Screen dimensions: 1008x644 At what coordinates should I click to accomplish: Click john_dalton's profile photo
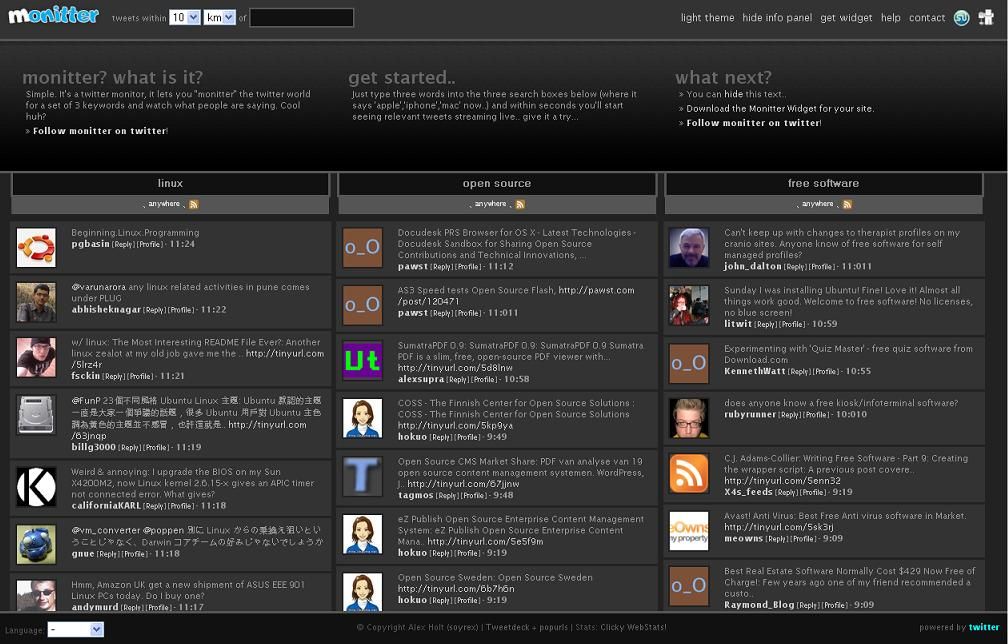689,247
